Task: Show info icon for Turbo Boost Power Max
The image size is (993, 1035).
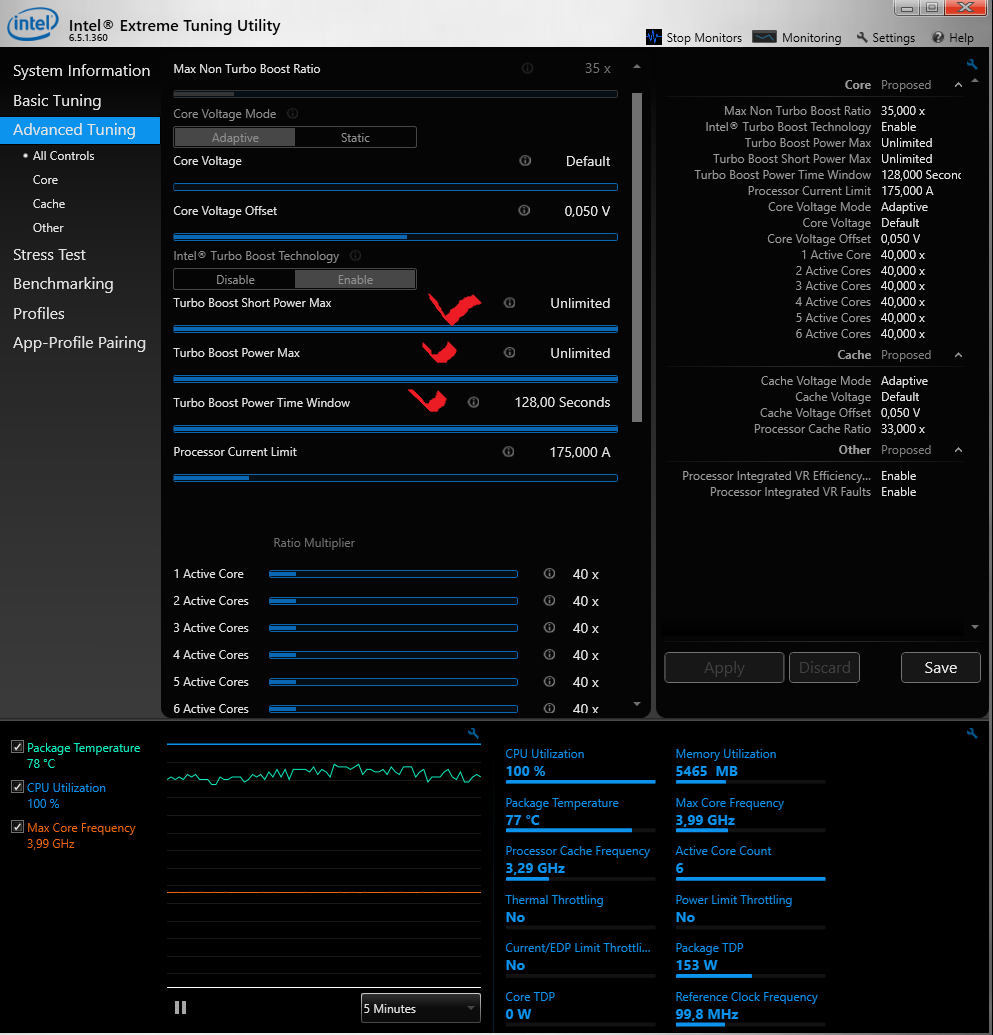Action: click(510, 352)
